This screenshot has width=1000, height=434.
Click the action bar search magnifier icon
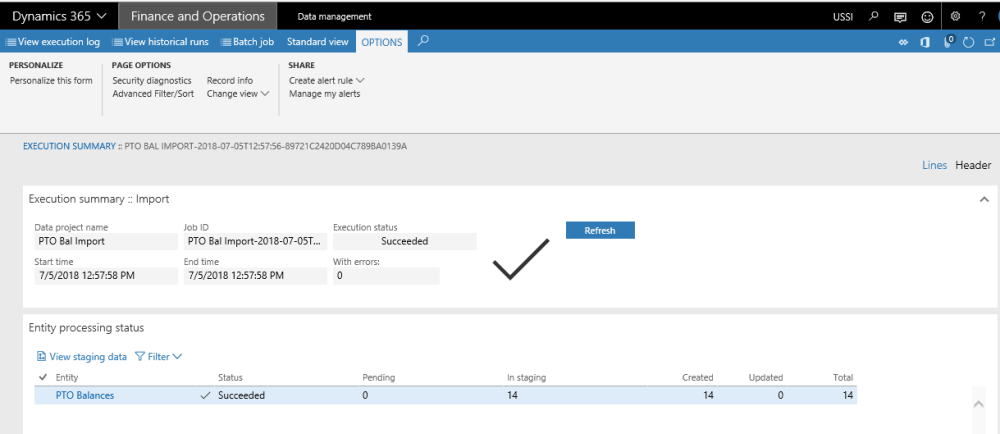pyautogui.click(x=423, y=41)
